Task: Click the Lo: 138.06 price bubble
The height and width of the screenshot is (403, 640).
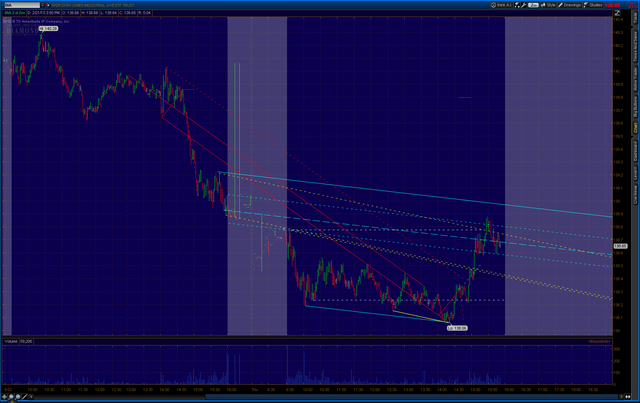Action: (457, 328)
